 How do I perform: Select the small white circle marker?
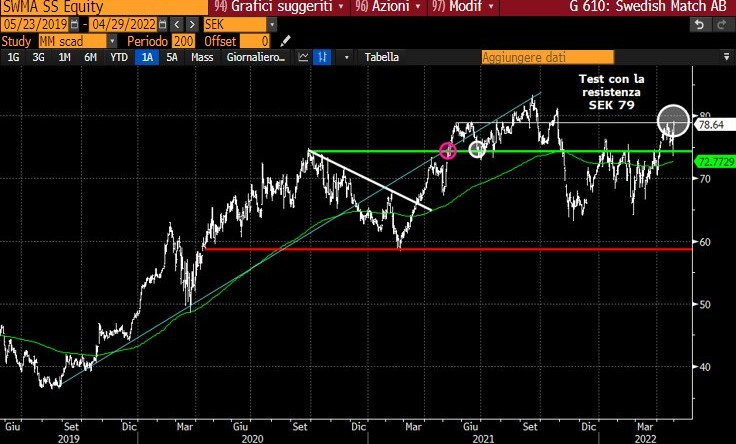pos(477,150)
